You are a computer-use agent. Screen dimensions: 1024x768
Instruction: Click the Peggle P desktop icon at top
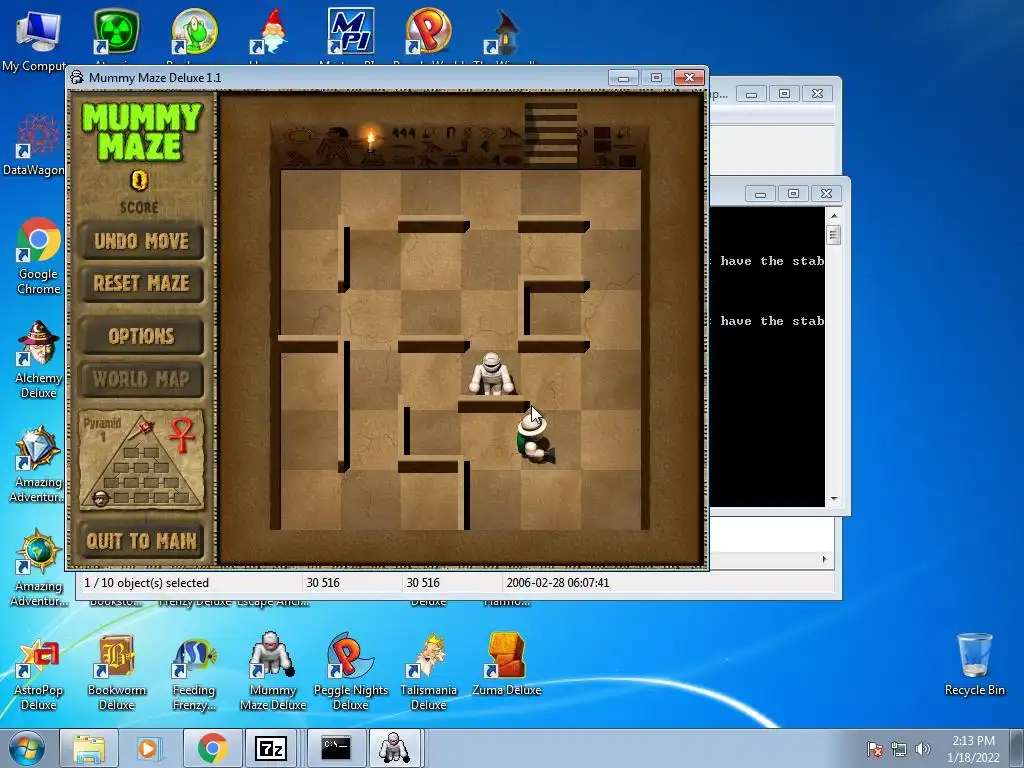tap(428, 31)
